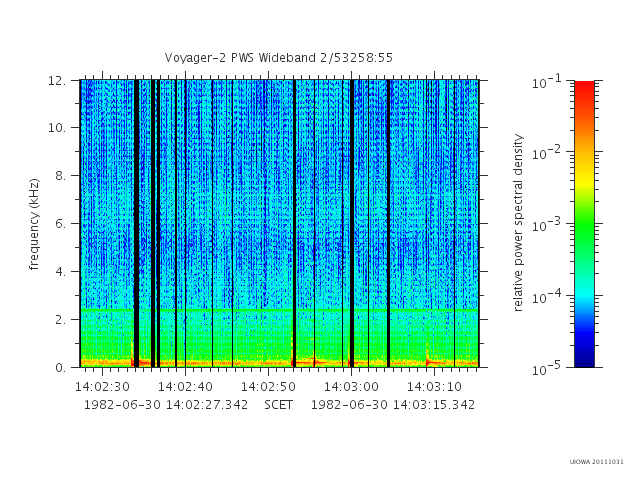
Task: Click the red top of the colorbar
Action: point(584,88)
